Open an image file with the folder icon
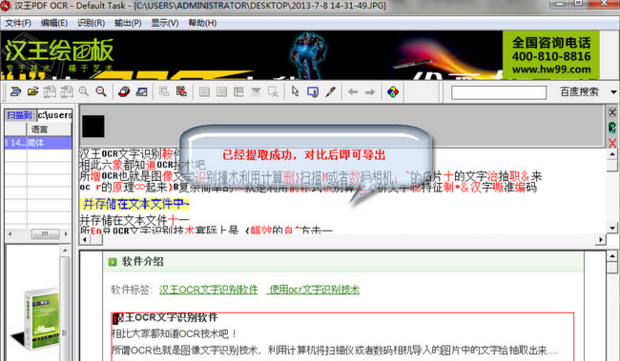The width and height of the screenshot is (620, 361). tap(33, 92)
